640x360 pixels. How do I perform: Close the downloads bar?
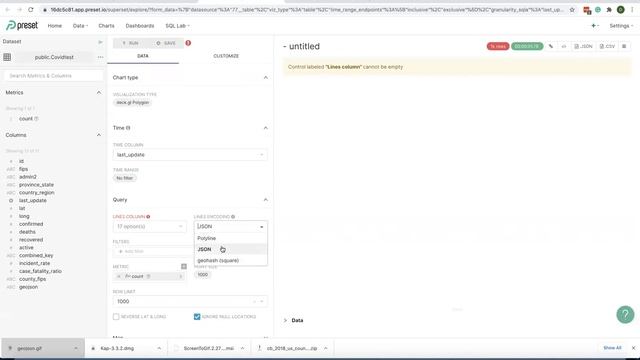[x=633, y=348]
